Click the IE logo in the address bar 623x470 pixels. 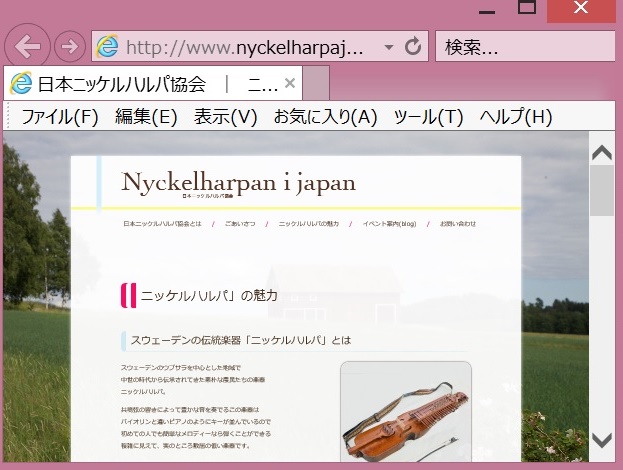[x=107, y=46]
